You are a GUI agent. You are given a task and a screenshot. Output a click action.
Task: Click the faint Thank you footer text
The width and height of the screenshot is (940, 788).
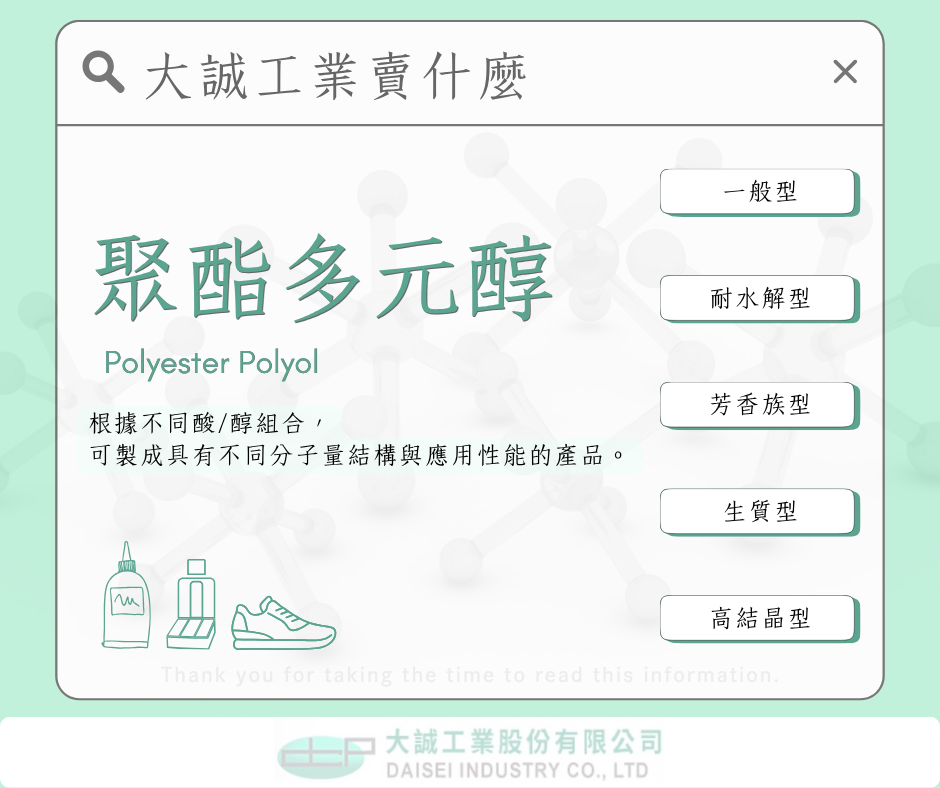(x=470, y=675)
